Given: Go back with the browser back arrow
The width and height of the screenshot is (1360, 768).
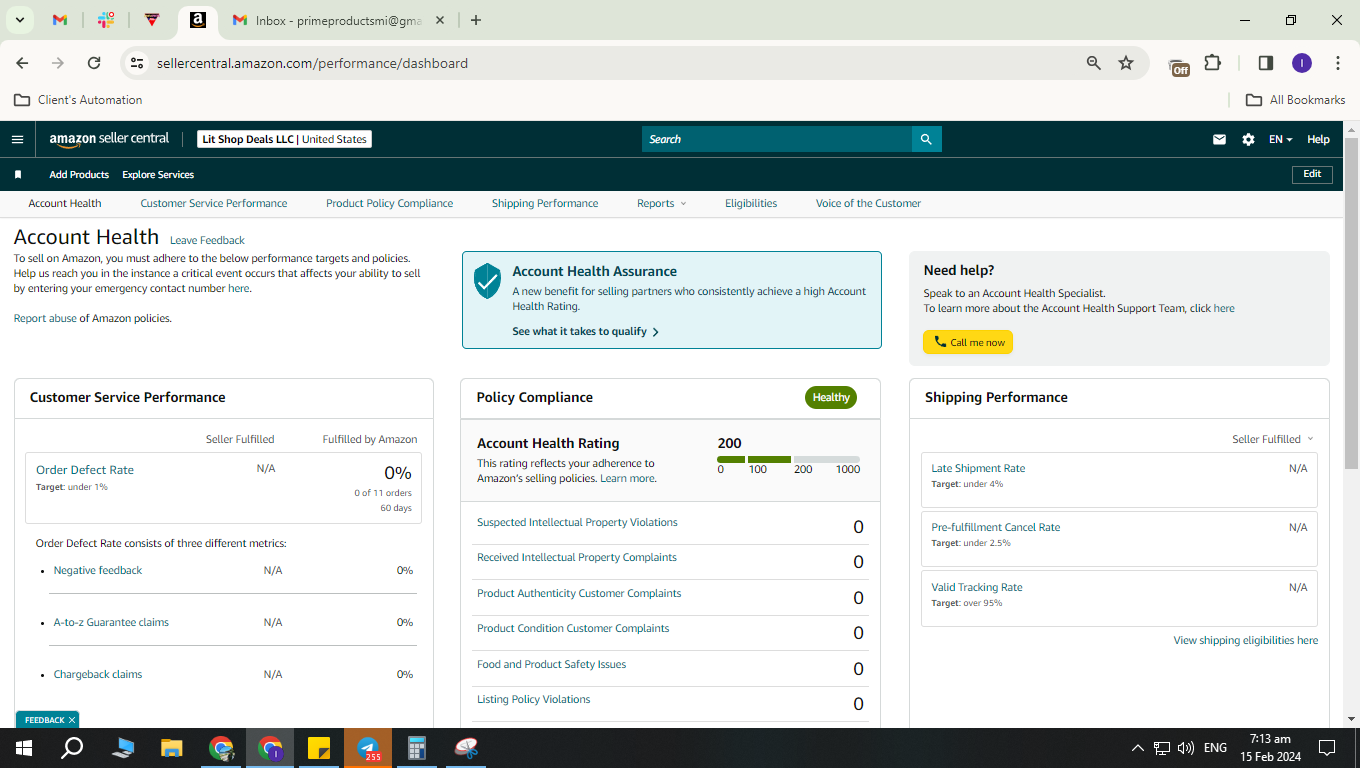Looking at the screenshot, I should pos(22,63).
